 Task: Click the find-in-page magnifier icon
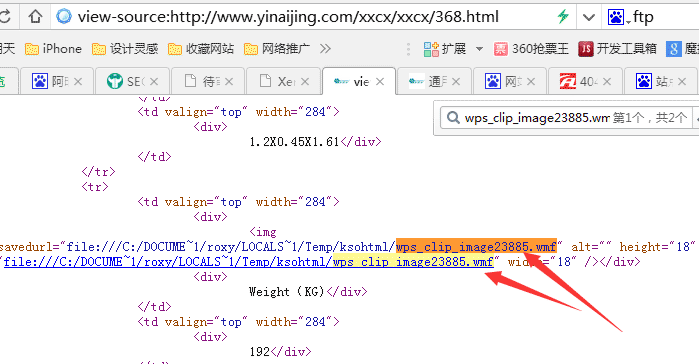pos(453,118)
